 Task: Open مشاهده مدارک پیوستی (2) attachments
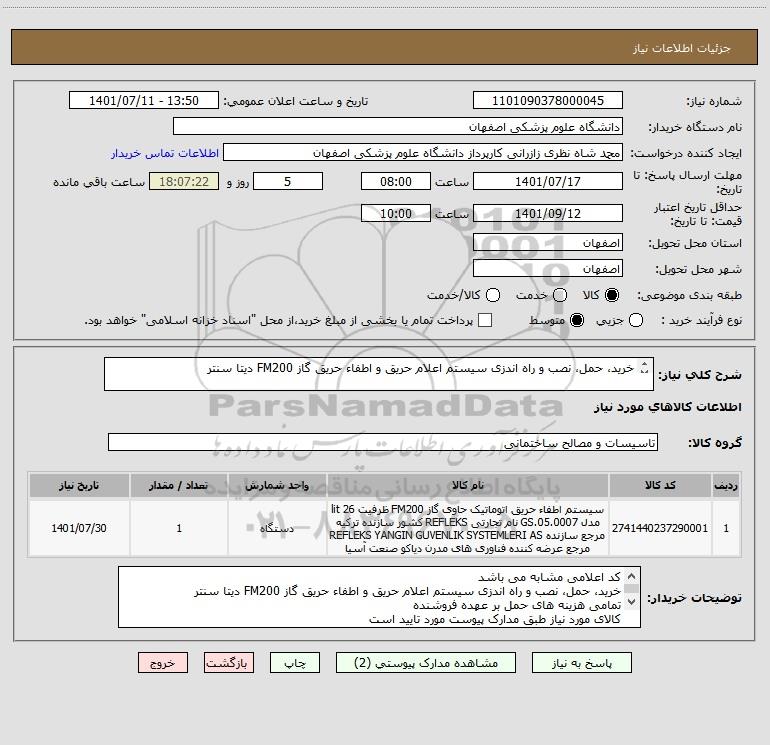(x=426, y=663)
